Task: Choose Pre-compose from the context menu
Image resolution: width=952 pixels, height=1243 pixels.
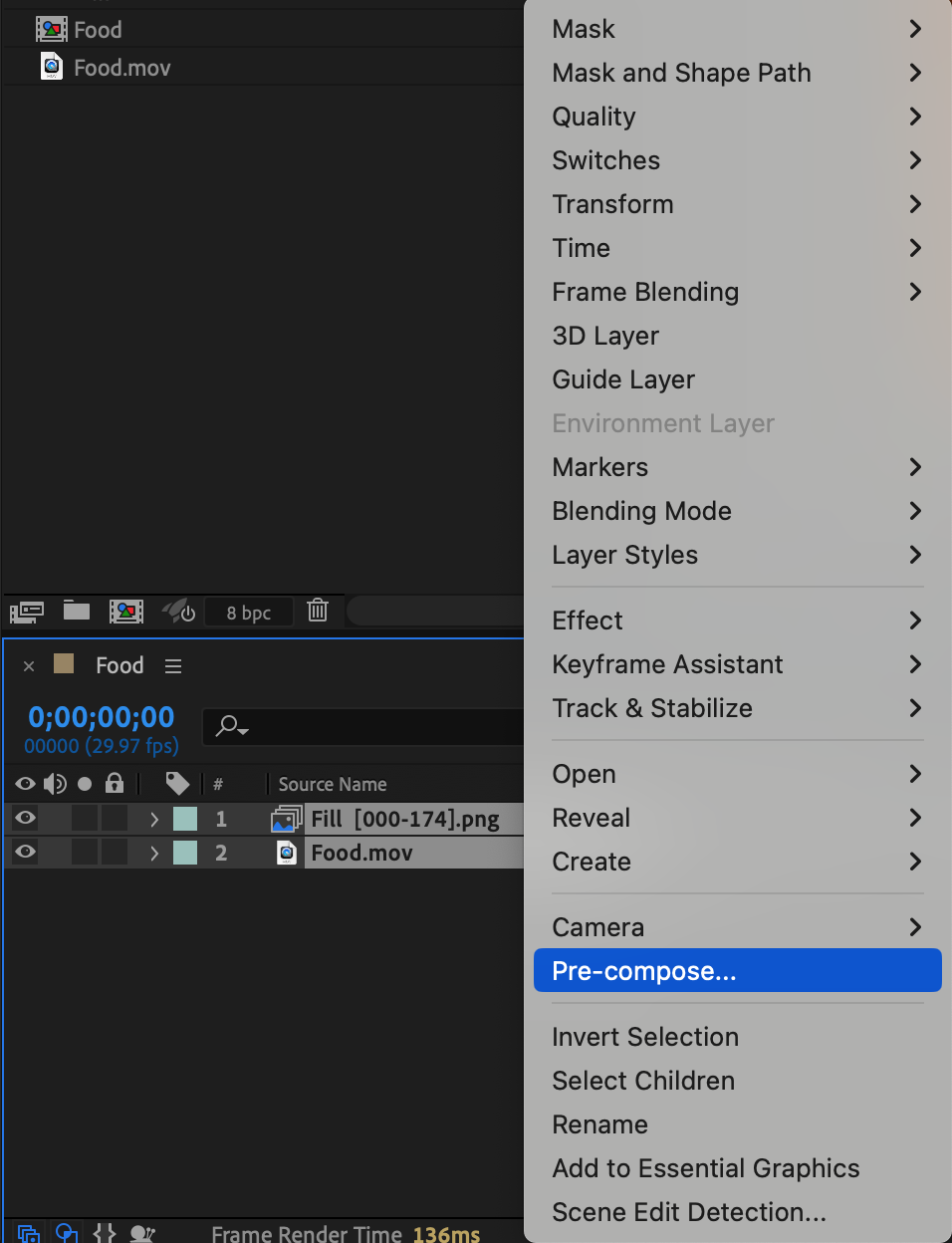Action: tap(737, 971)
